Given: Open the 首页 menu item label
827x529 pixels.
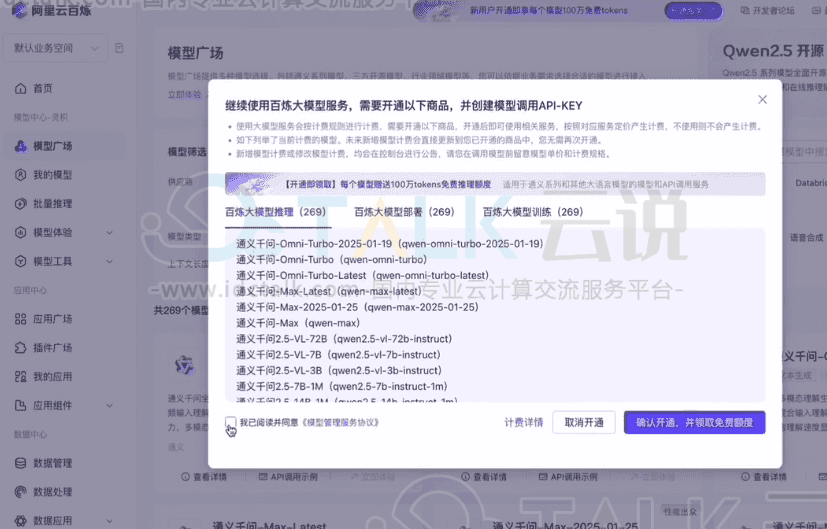Looking at the screenshot, I should (43, 89).
